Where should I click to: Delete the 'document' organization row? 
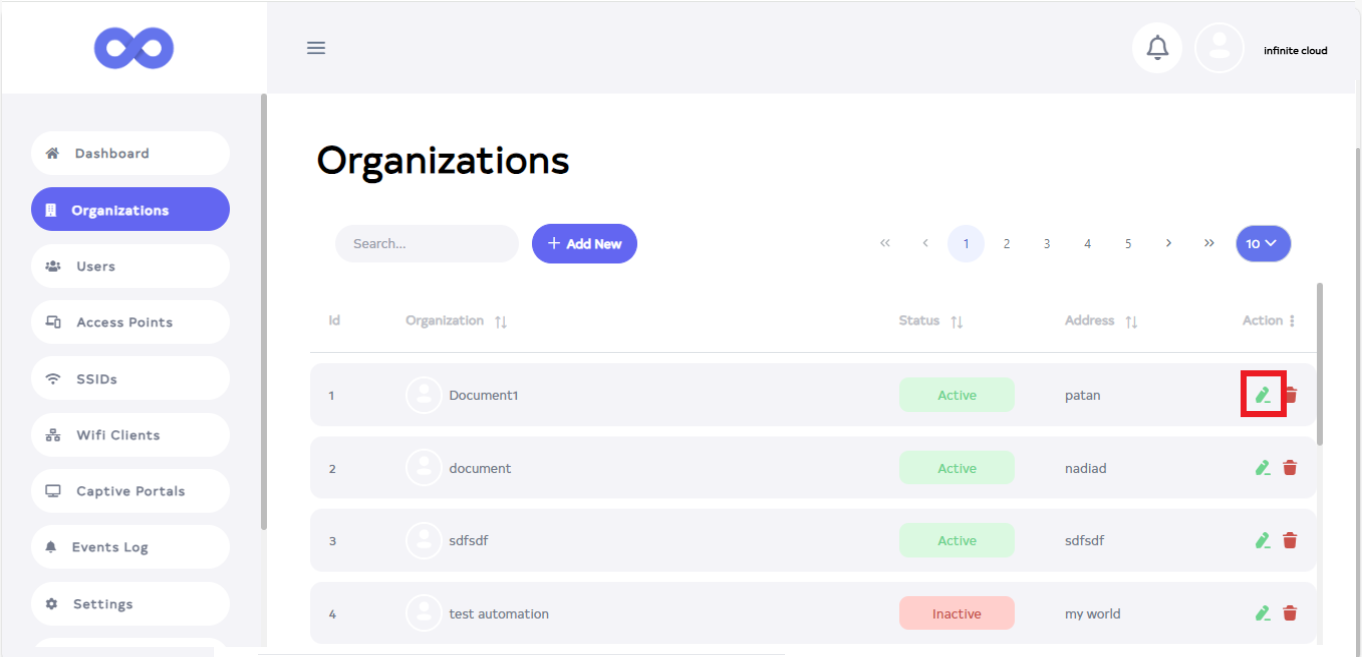pos(1290,468)
